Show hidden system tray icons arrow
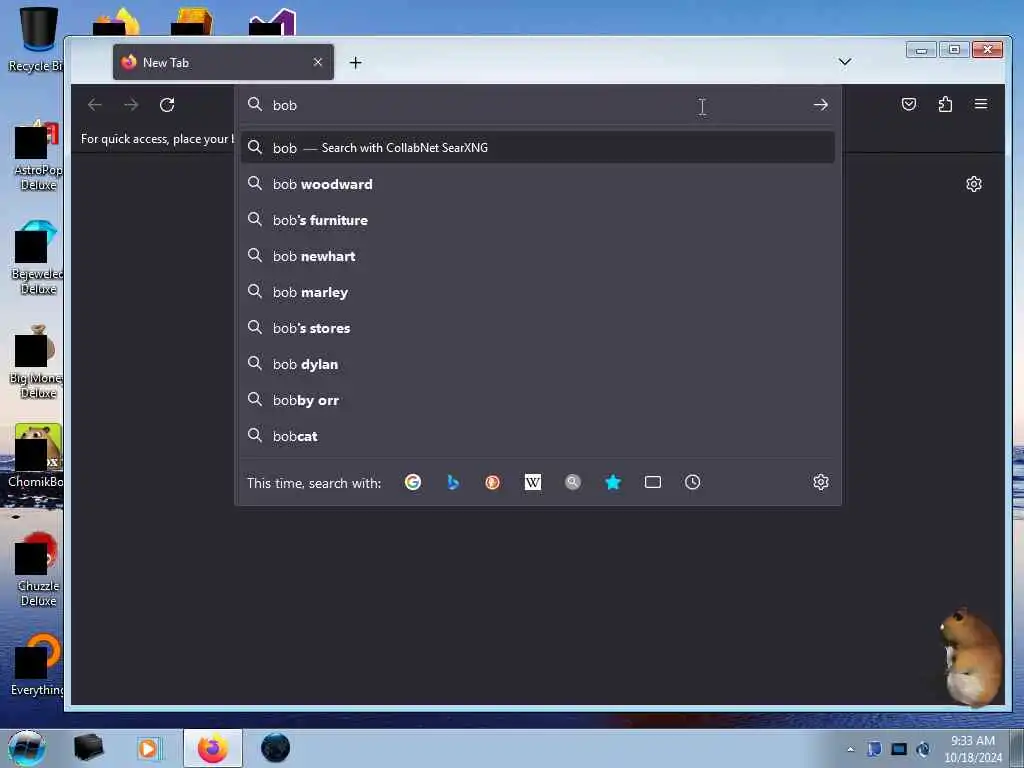 [x=850, y=749]
